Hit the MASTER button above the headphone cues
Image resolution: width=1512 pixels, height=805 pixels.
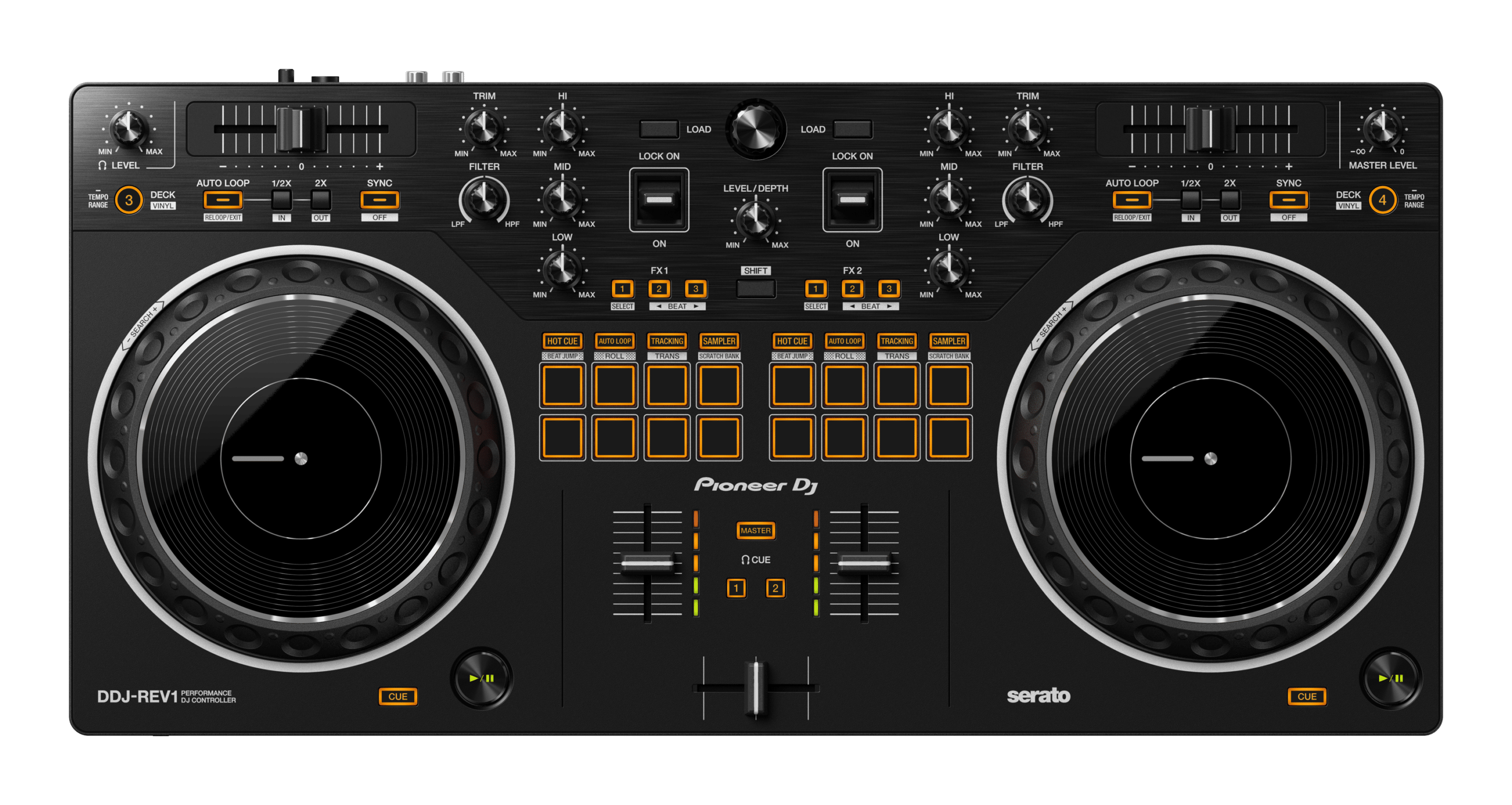pos(756,530)
